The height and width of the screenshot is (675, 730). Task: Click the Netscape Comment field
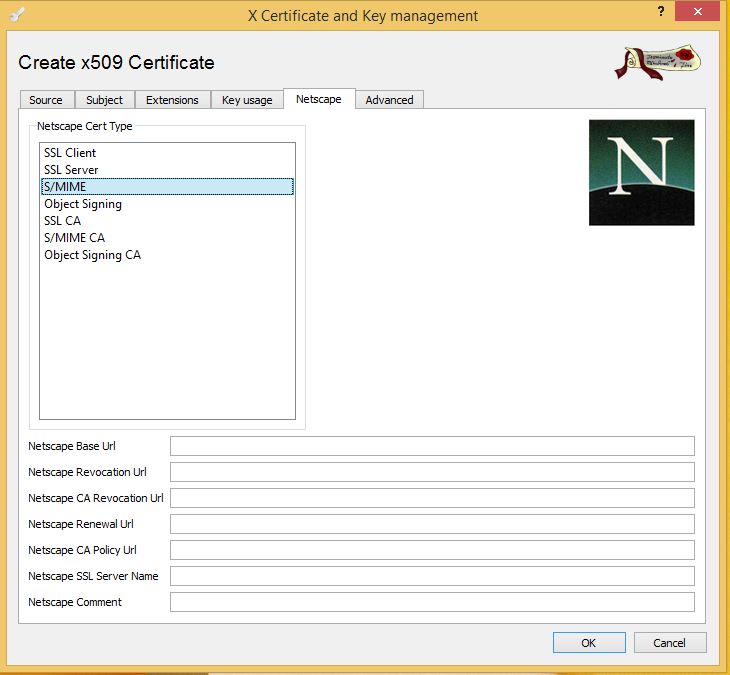(432, 602)
